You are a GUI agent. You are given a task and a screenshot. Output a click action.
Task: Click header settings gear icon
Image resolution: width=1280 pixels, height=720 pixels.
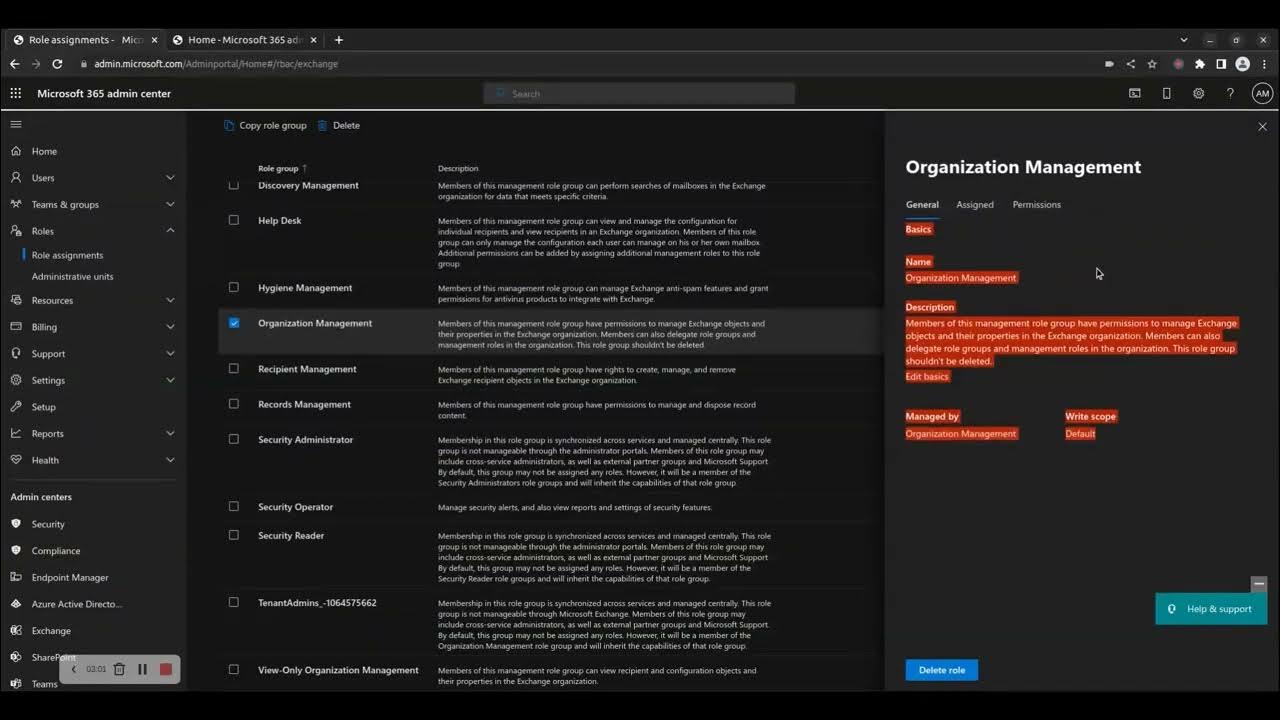tap(1198, 93)
